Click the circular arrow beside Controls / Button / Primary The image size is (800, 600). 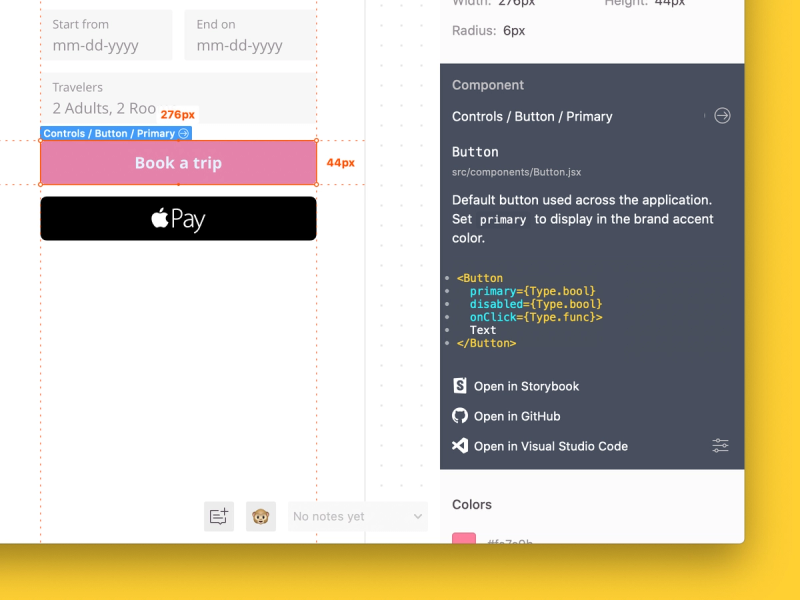click(x=722, y=115)
